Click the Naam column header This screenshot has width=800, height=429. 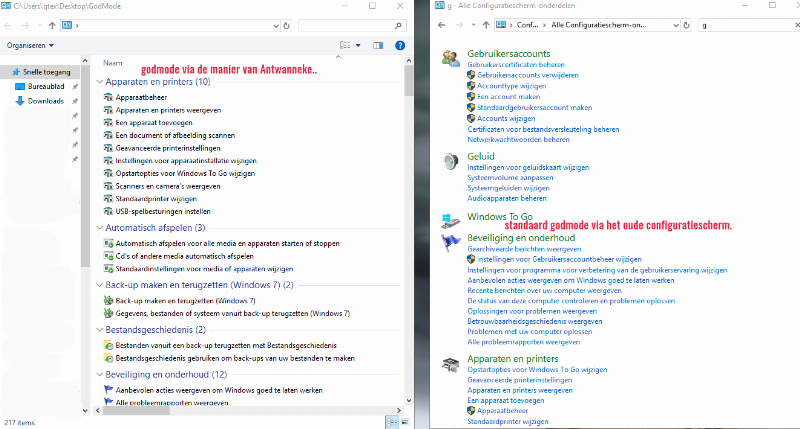[113, 63]
